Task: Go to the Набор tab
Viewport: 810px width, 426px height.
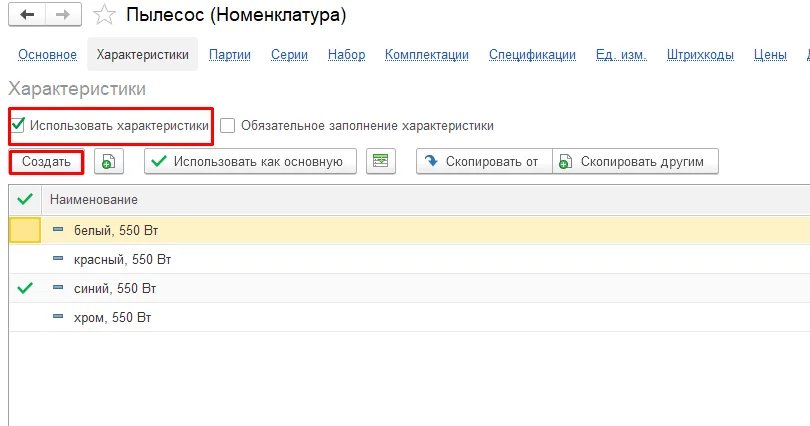Action: tap(347, 55)
